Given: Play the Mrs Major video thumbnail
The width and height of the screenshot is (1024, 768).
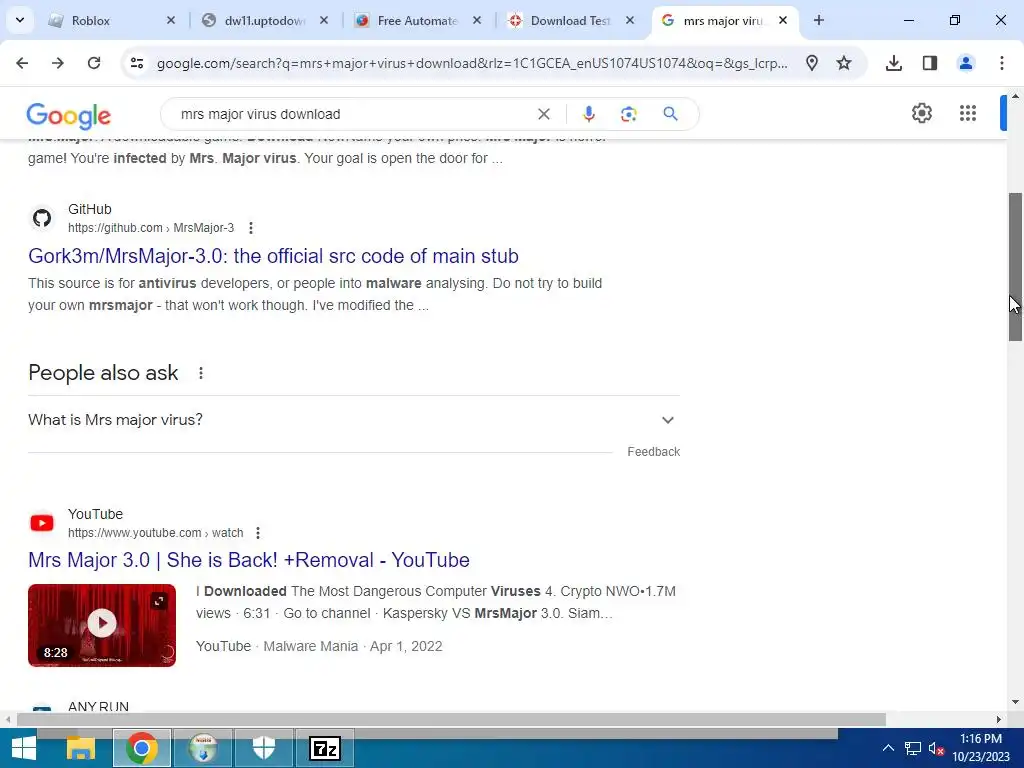Looking at the screenshot, I should click(x=102, y=625).
